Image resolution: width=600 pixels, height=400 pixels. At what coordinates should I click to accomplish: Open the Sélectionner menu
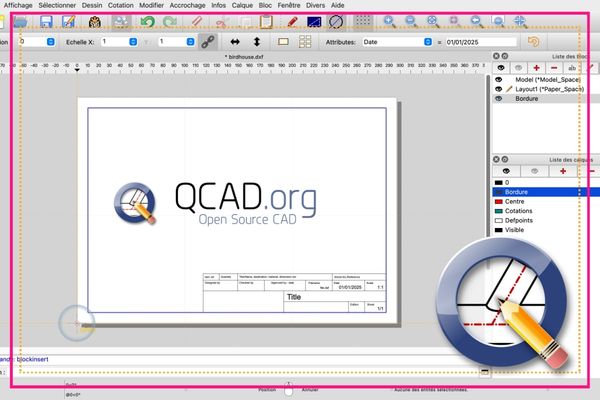click(x=57, y=5)
